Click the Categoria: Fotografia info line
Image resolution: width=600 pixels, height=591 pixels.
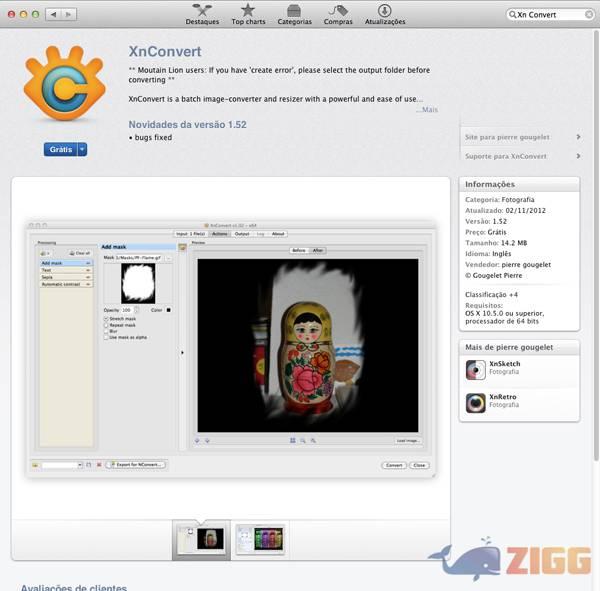(x=499, y=199)
